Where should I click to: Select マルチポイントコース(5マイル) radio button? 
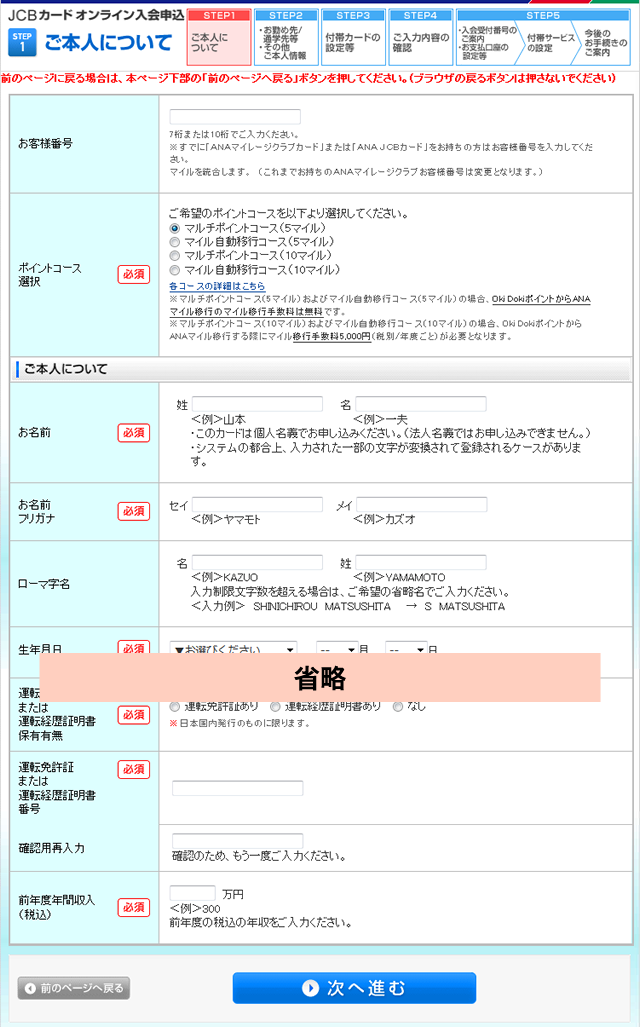[x=174, y=229]
